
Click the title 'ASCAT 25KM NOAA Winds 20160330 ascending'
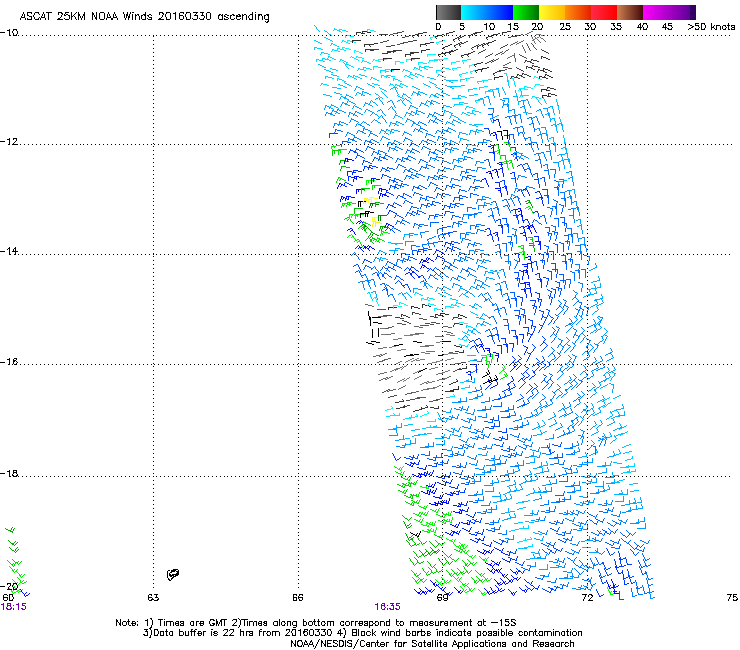coord(144,17)
